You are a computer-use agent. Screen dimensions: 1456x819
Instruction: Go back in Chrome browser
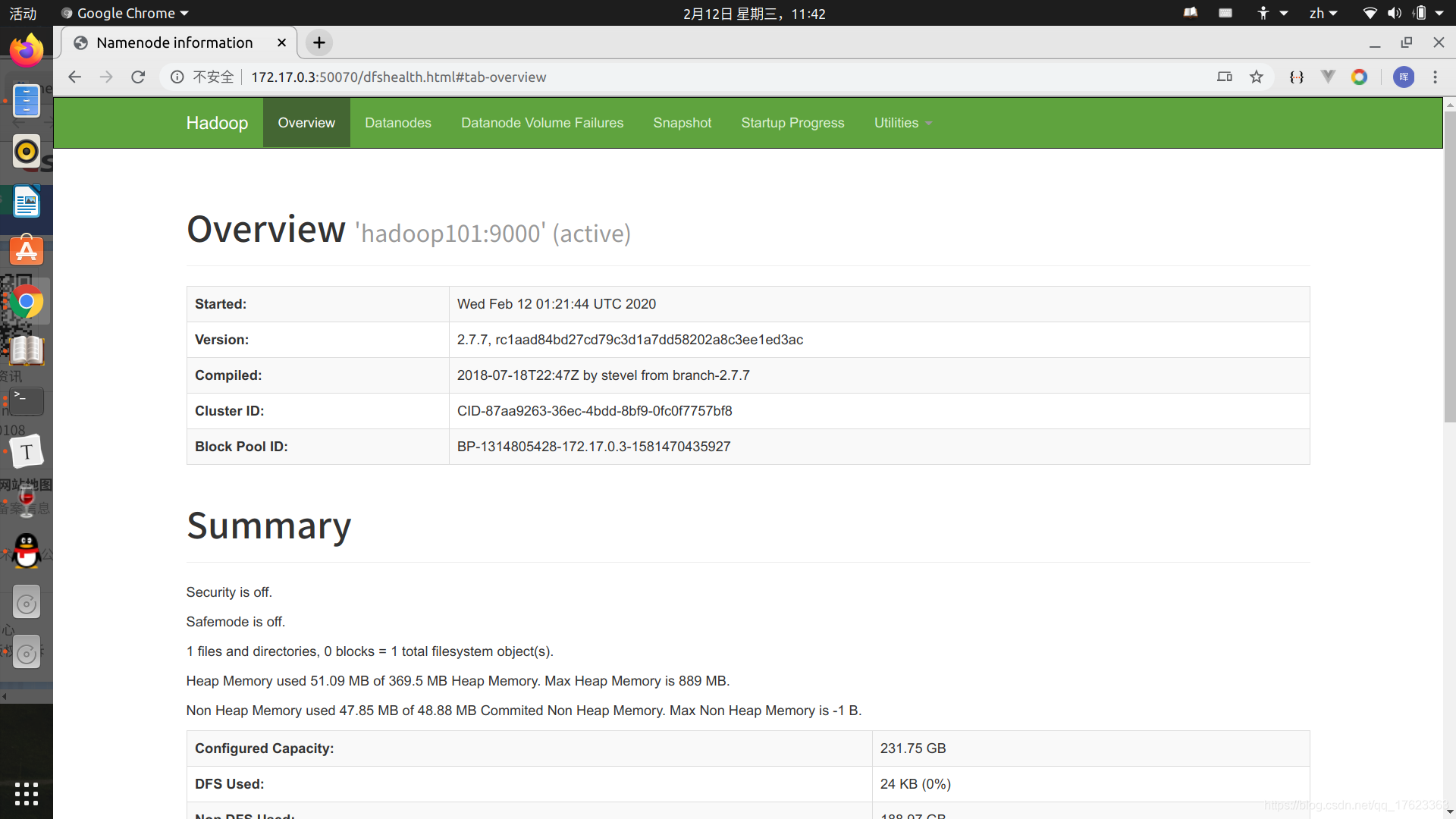(74, 77)
